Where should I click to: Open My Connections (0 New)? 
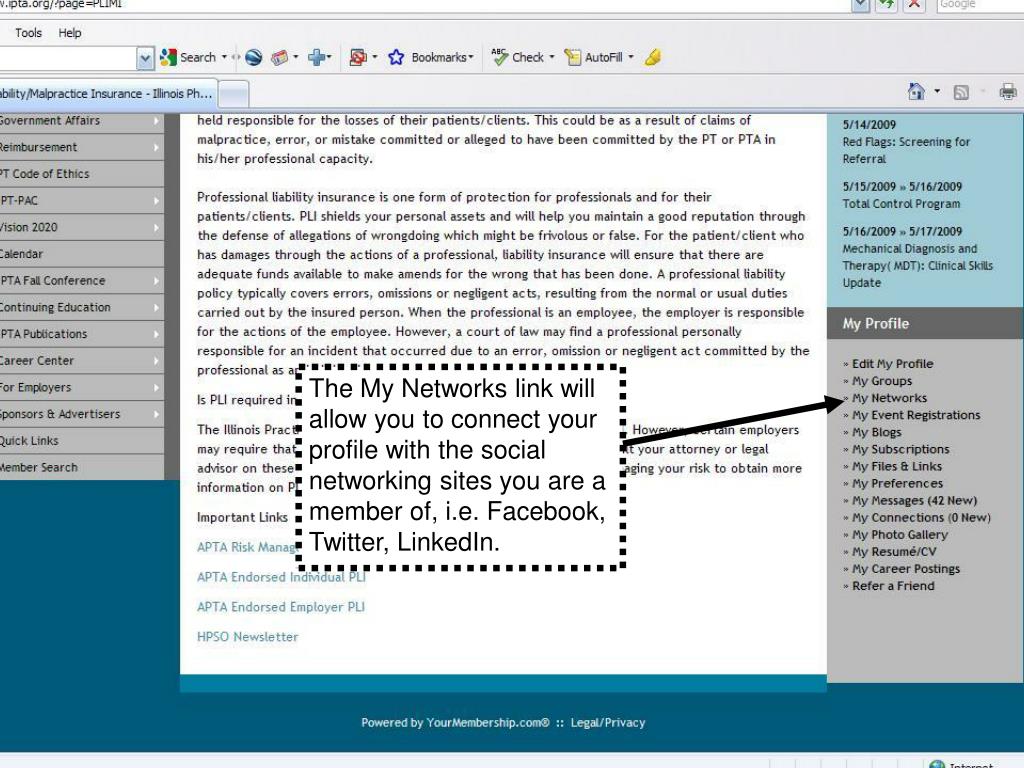tap(921, 517)
